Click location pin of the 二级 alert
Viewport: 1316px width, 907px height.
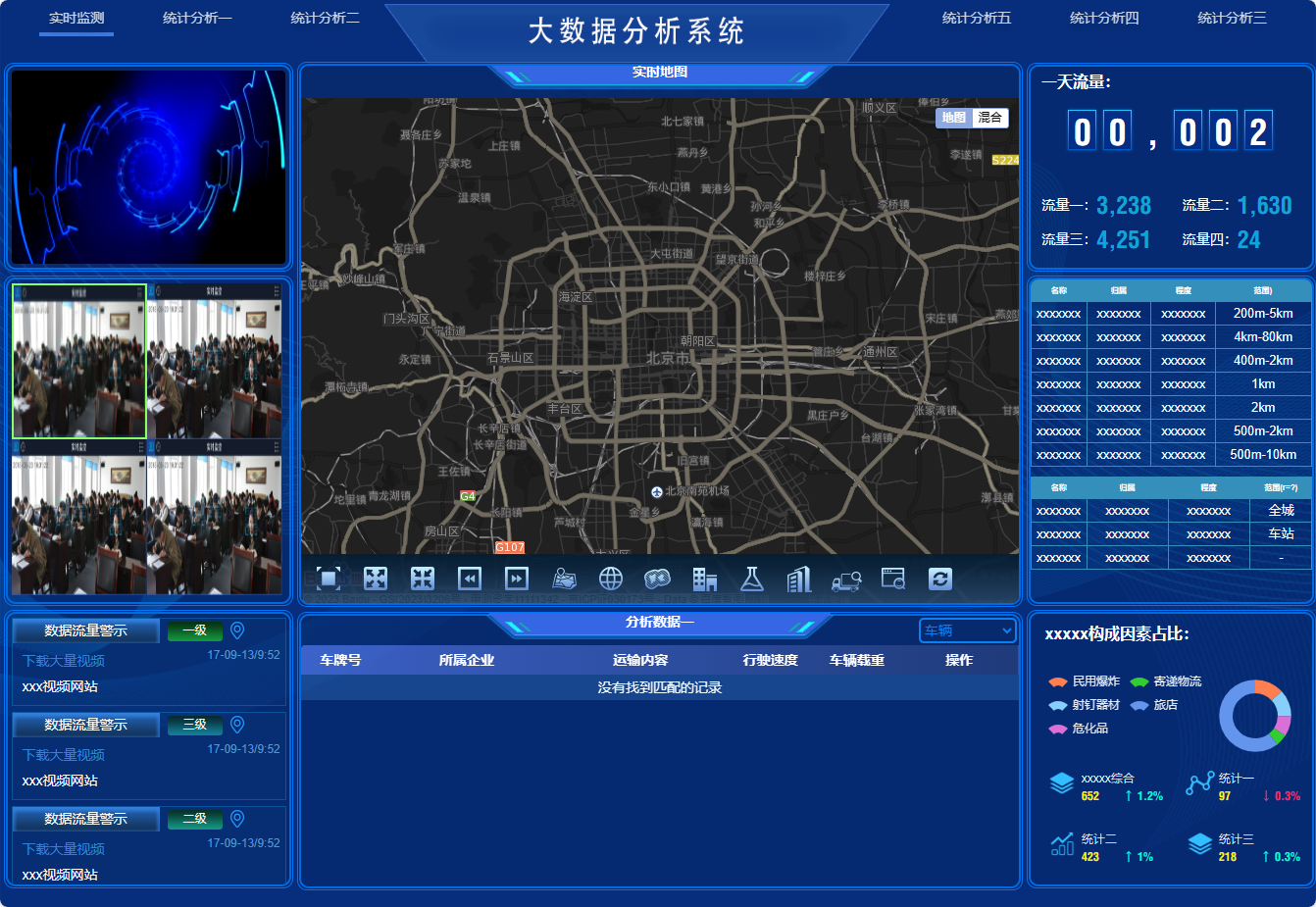(237, 819)
